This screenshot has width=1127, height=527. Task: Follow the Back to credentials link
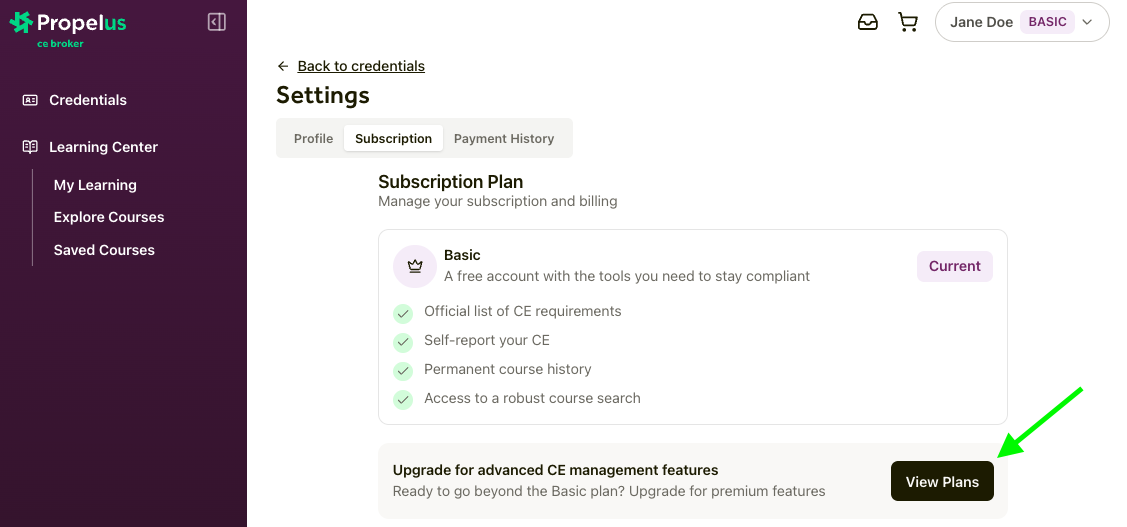pos(361,66)
